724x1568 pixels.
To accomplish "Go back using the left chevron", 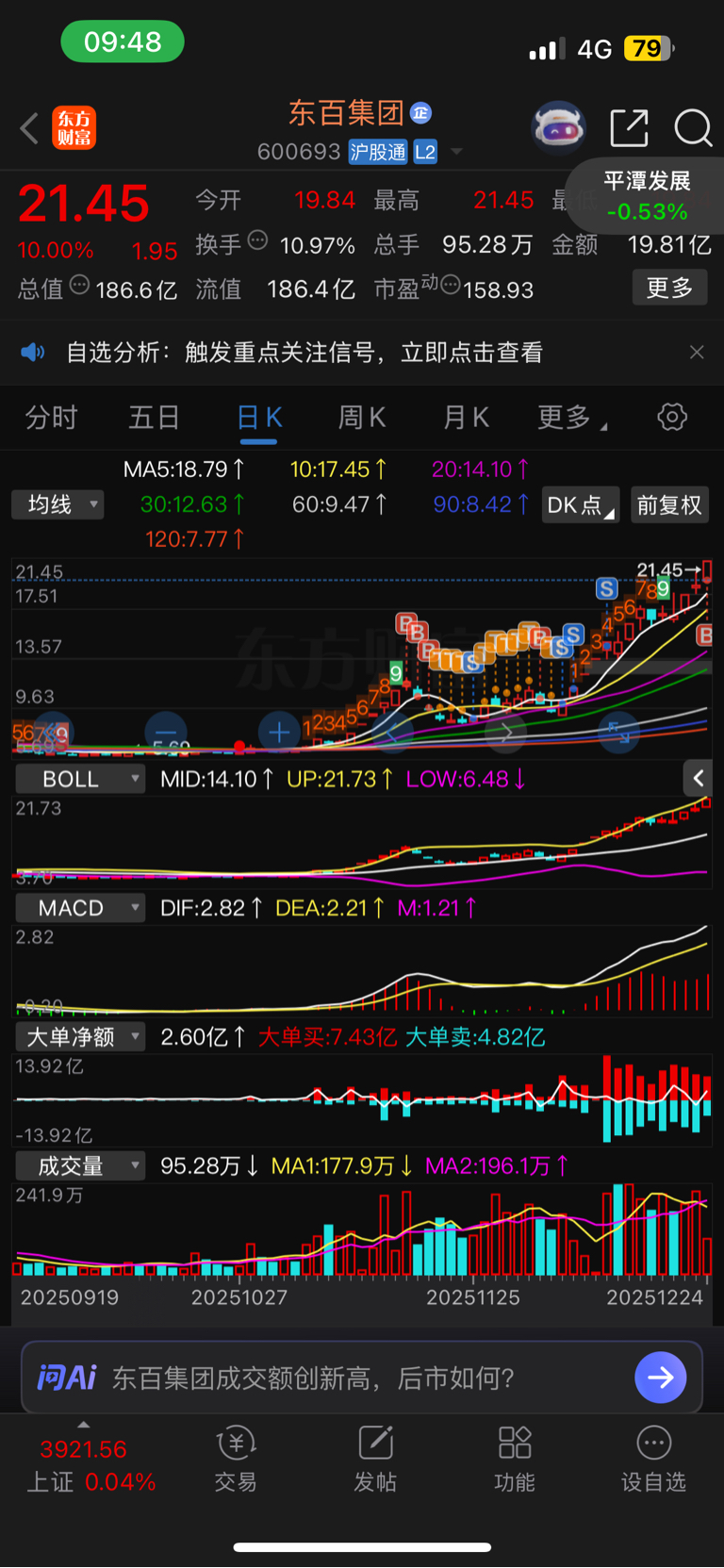I will tap(29, 128).
